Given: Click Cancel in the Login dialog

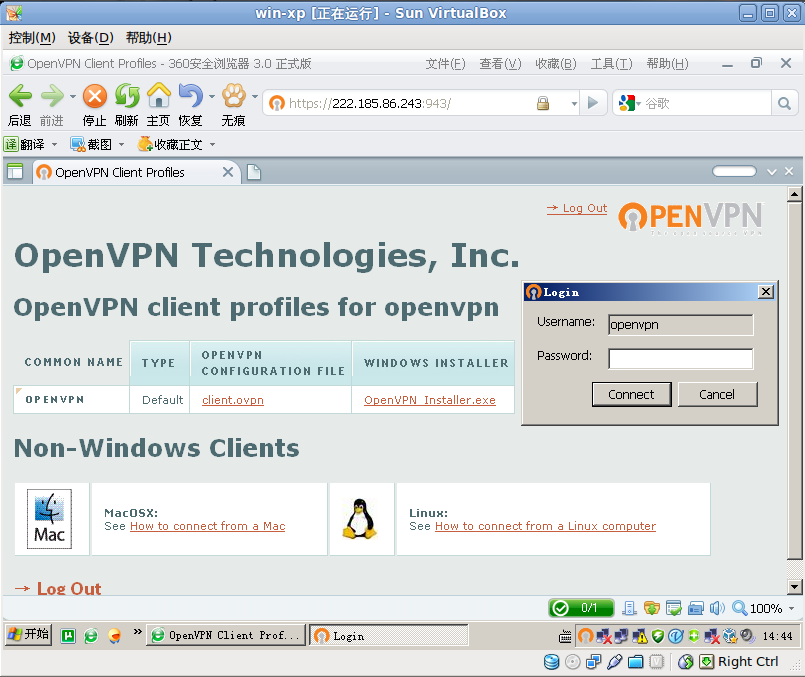Looking at the screenshot, I should [717, 394].
